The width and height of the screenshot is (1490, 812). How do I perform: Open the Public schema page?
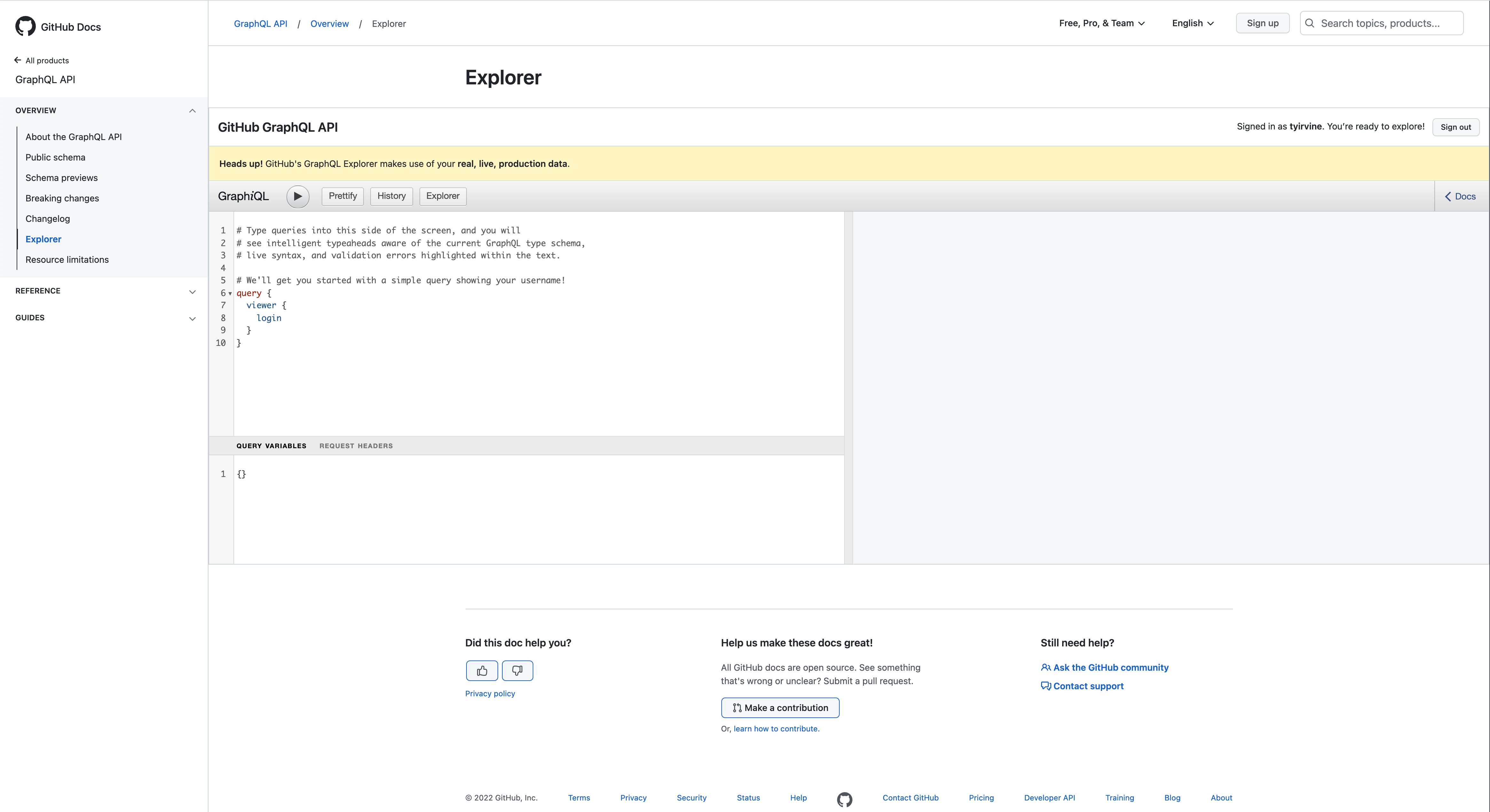pos(55,157)
